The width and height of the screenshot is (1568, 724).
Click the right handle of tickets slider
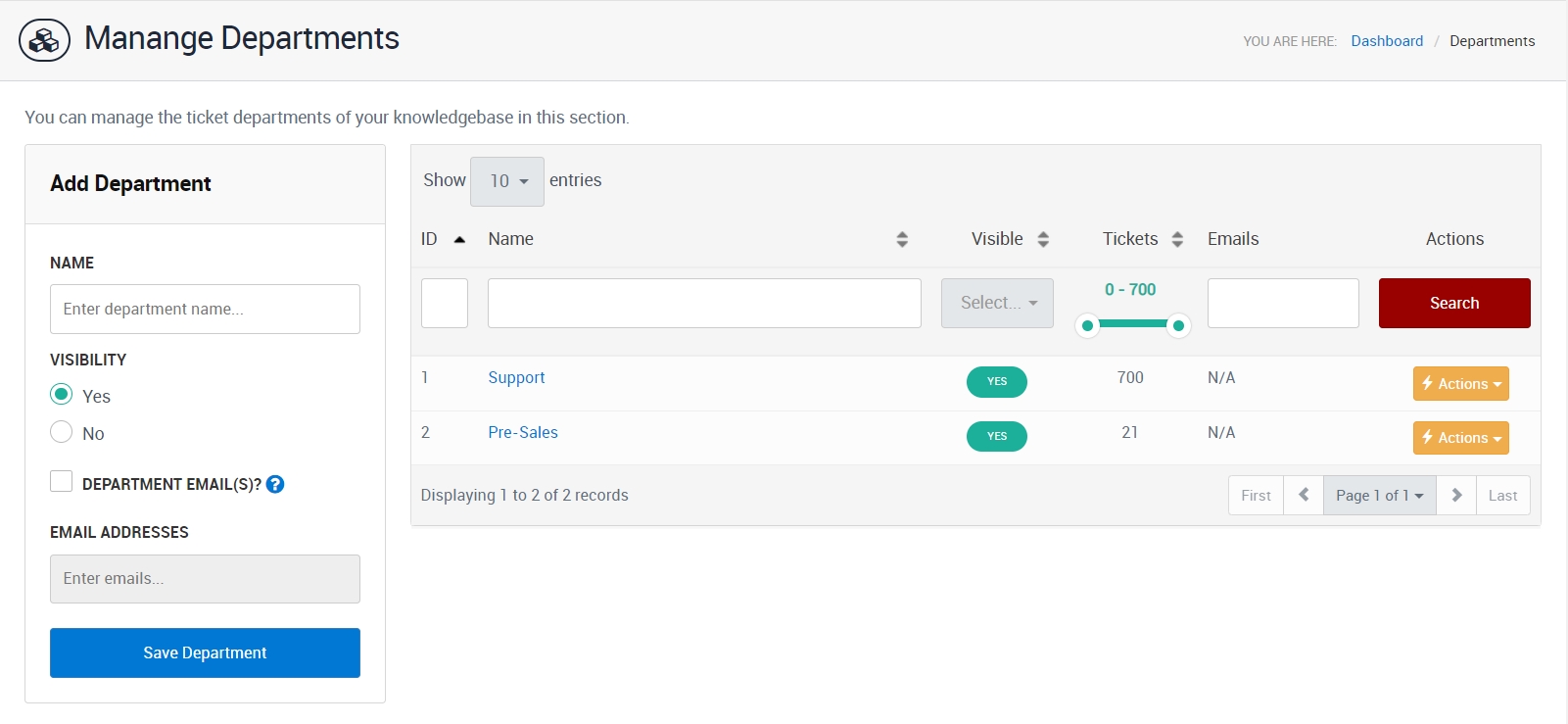tap(1179, 325)
